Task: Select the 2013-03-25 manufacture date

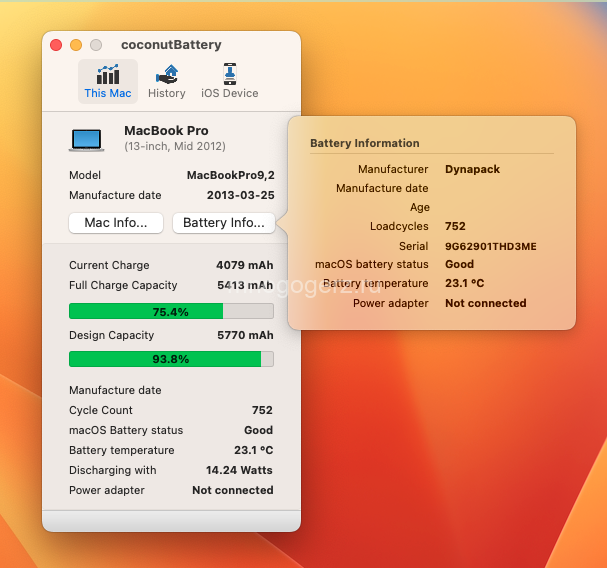Action: [240, 195]
